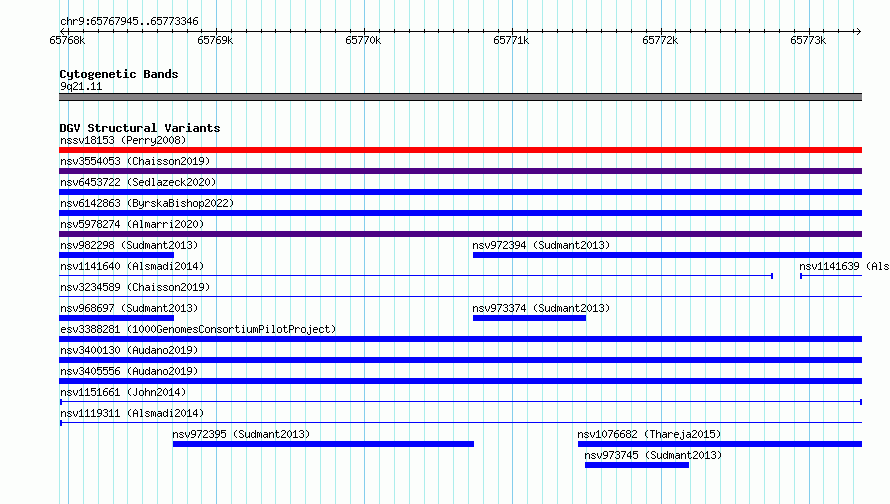Click the 65768k ruler tick label
This screenshot has height=504, width=890.
tap(67, 40)
